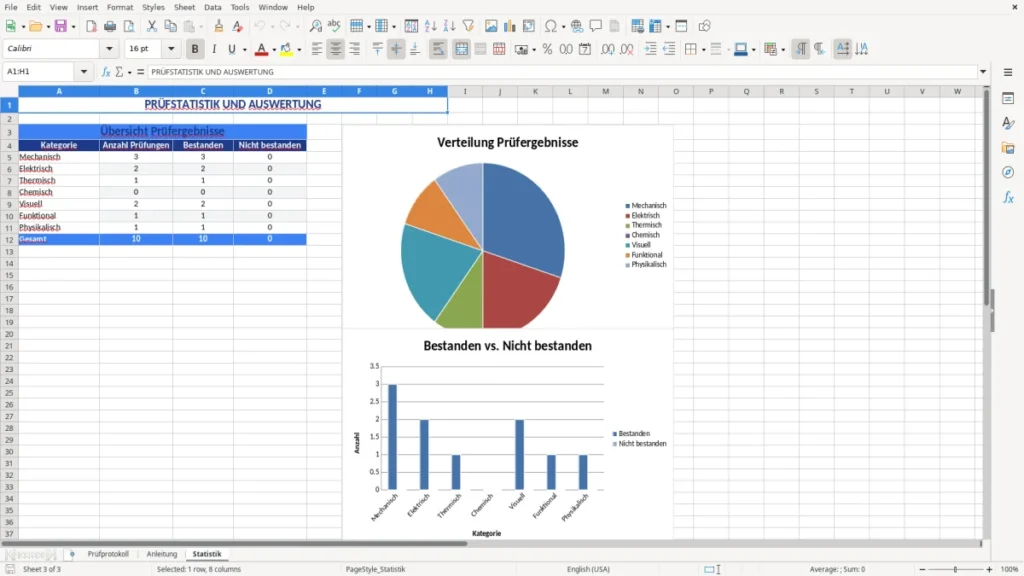Click the Print icon
This screenshot has height=576, width=1024.
click(110, 26)
